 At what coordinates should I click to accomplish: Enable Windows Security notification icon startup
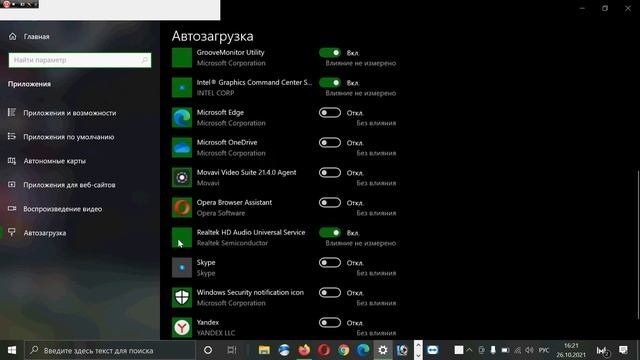click(330, 293)
